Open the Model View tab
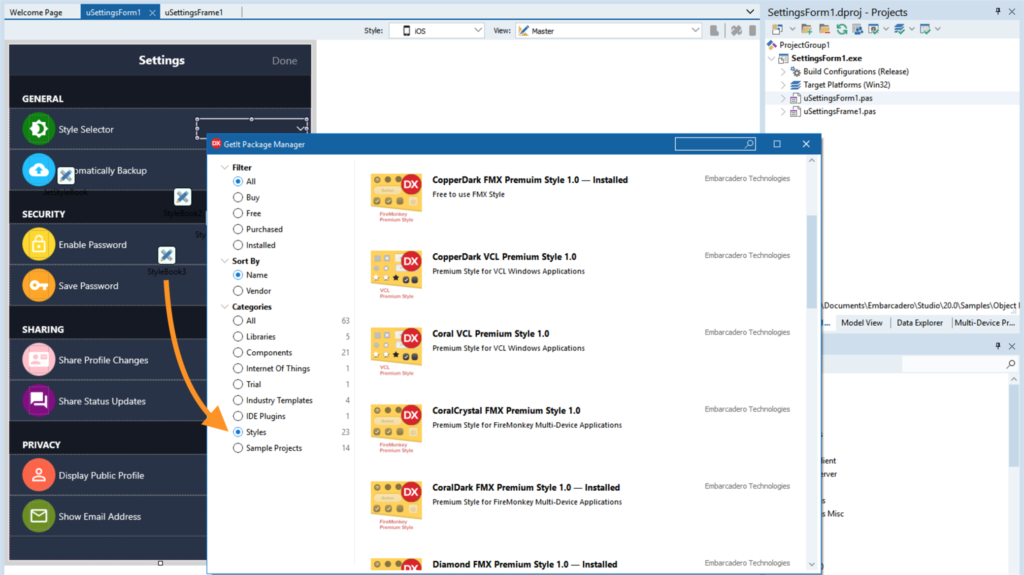 point(861,323)
